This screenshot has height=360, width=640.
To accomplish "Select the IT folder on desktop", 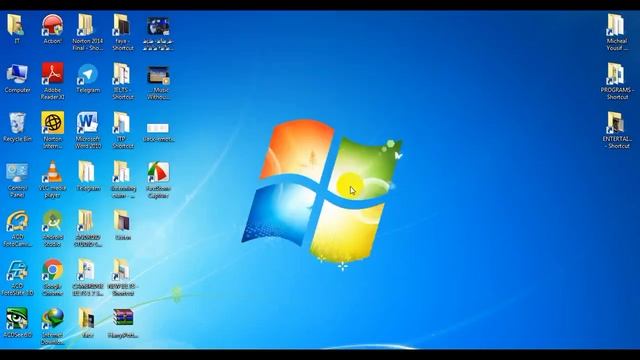I will point(16,29).
